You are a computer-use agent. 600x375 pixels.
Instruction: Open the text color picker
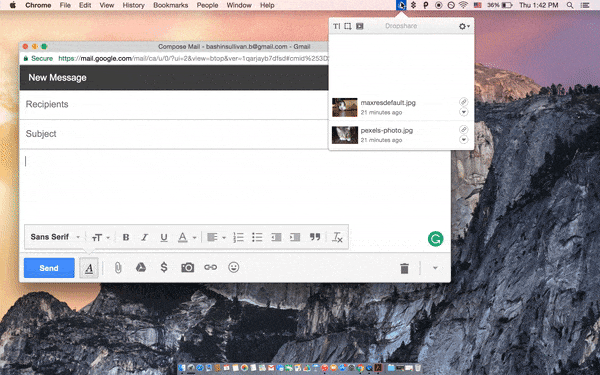(187, 238)
